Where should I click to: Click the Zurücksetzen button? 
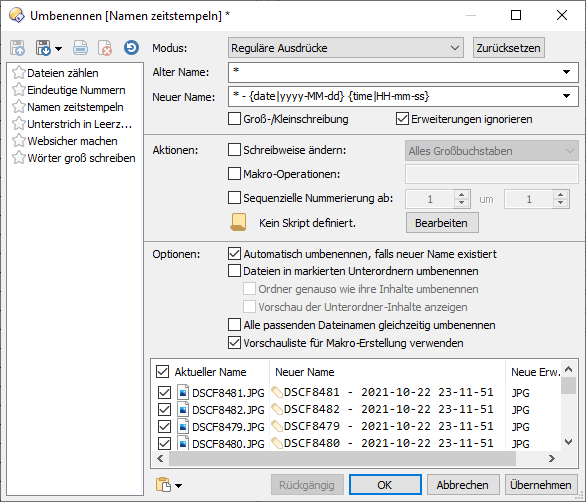tap(508, 48)
